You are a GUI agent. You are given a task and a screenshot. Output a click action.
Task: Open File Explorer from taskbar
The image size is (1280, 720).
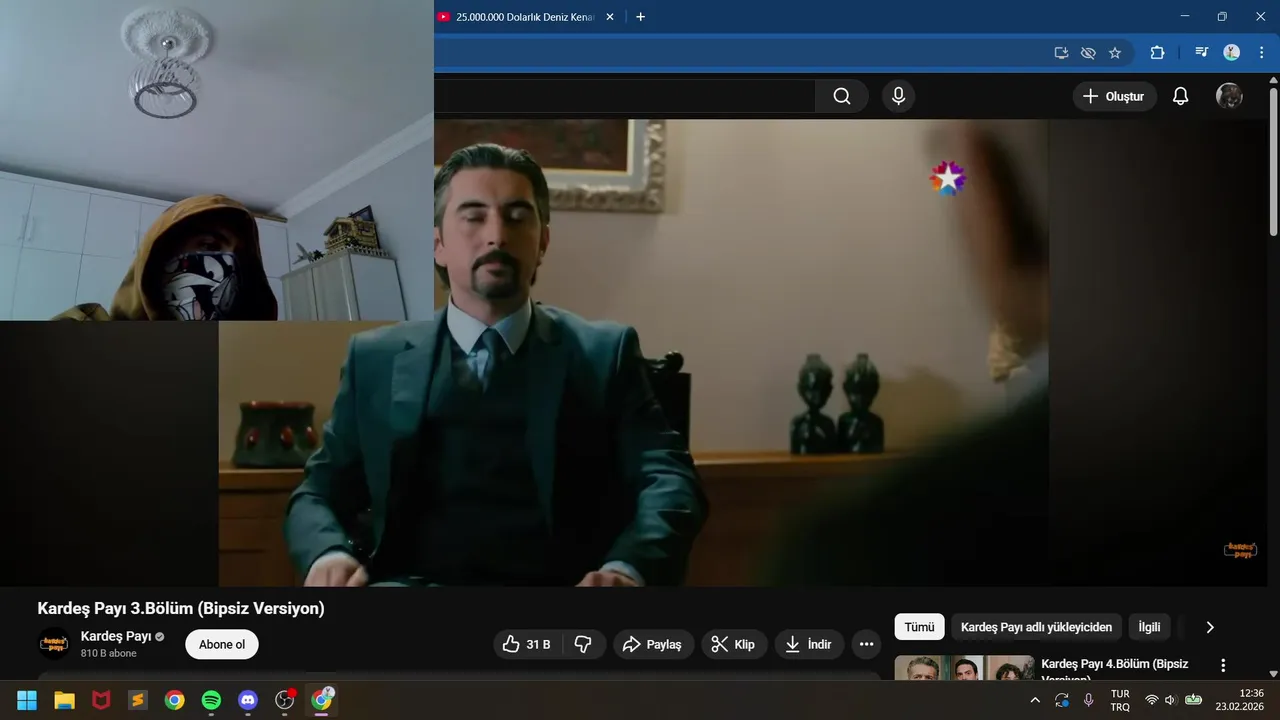tap(64, 700)
